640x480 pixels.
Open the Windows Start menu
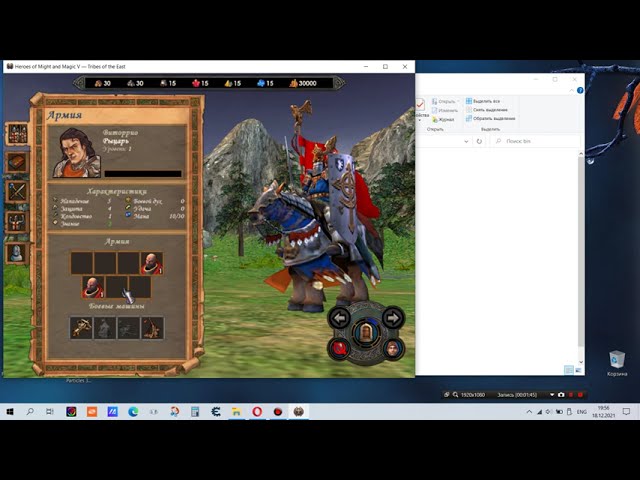point(9,412)
